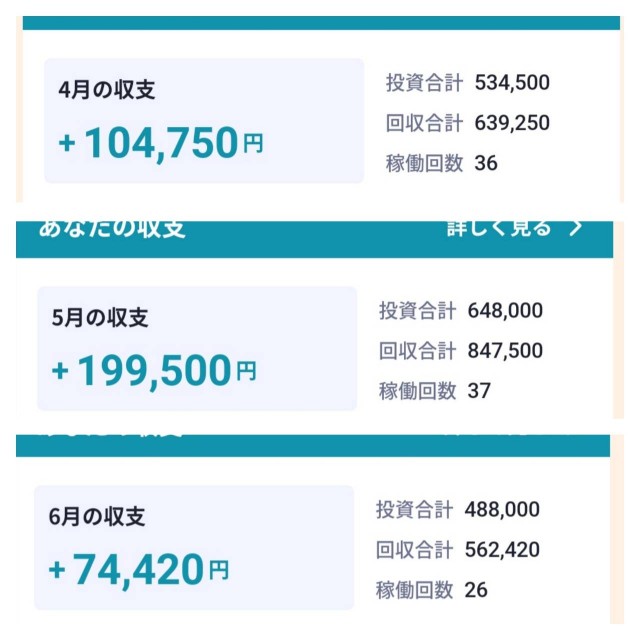Click May's 回収合計 847,500 value
The height and width of the screenshot is (640, 640).
click(505, 351)
